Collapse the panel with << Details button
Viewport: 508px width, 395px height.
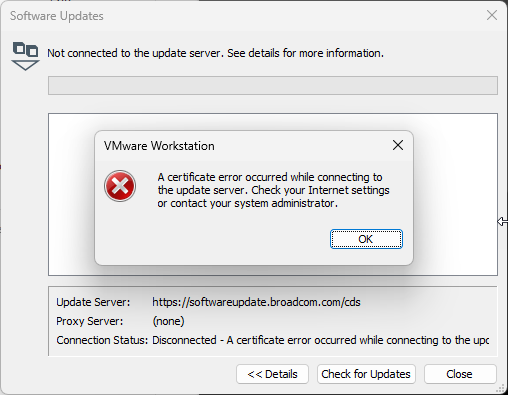pyautogui.click(x=272, y=374)
